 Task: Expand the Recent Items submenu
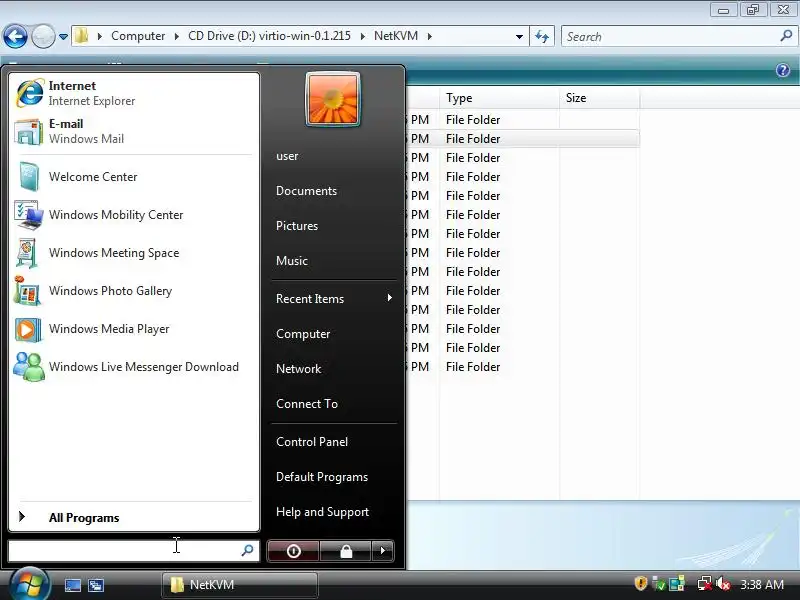[x=334, y=298]
